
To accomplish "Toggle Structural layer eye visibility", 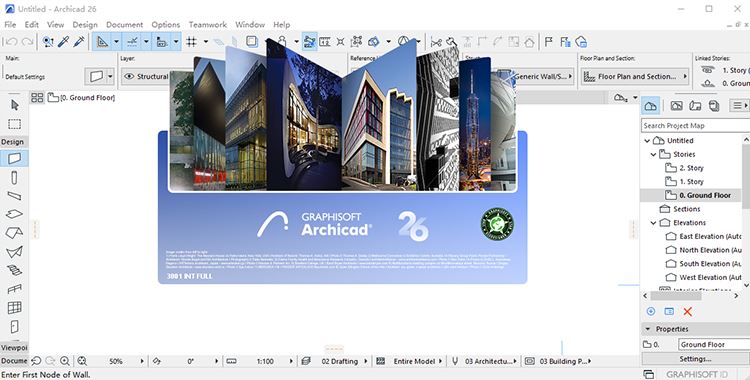I will pos(128,77).
